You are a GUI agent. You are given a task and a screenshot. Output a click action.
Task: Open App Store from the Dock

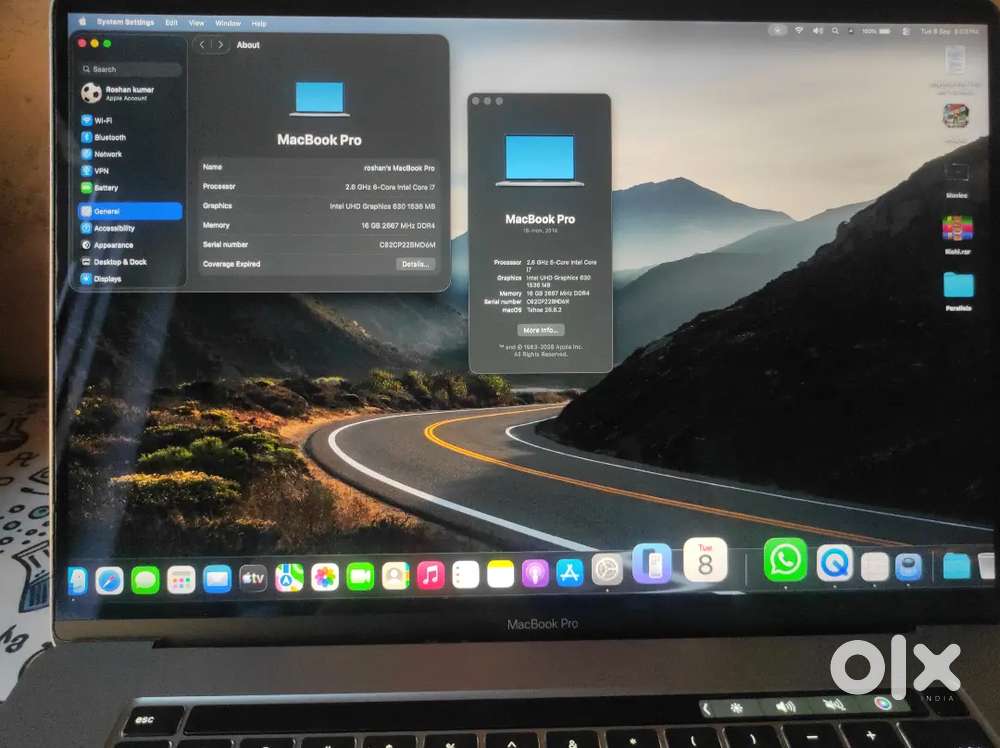click(x=570, y=573)
